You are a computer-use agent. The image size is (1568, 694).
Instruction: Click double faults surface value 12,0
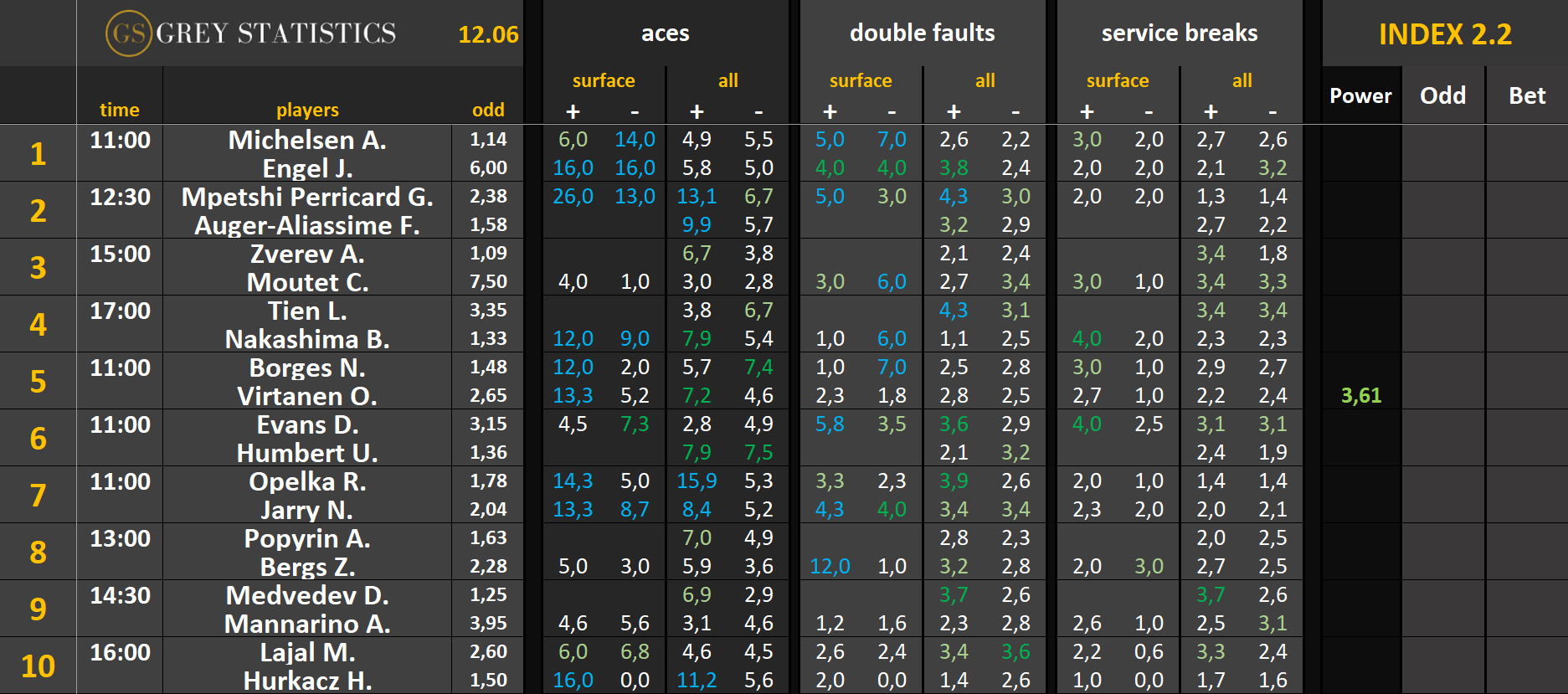830,567
